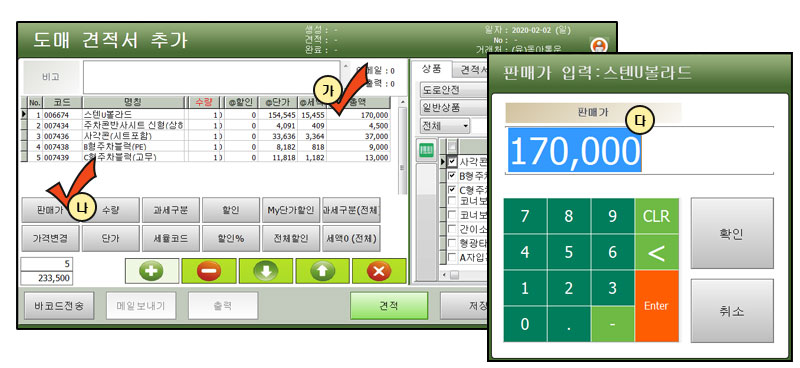
Task: Tick the 사각콘 product checkbox
Action: click(452, 162)
